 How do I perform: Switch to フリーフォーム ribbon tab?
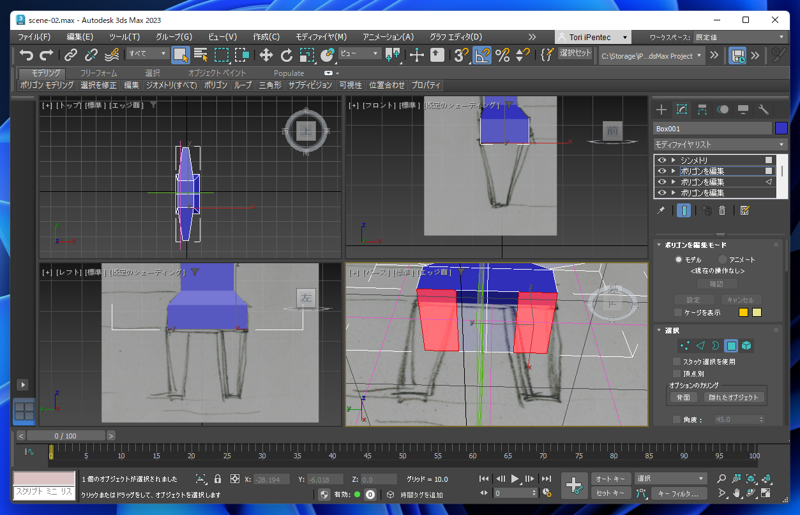pos(98,73)
